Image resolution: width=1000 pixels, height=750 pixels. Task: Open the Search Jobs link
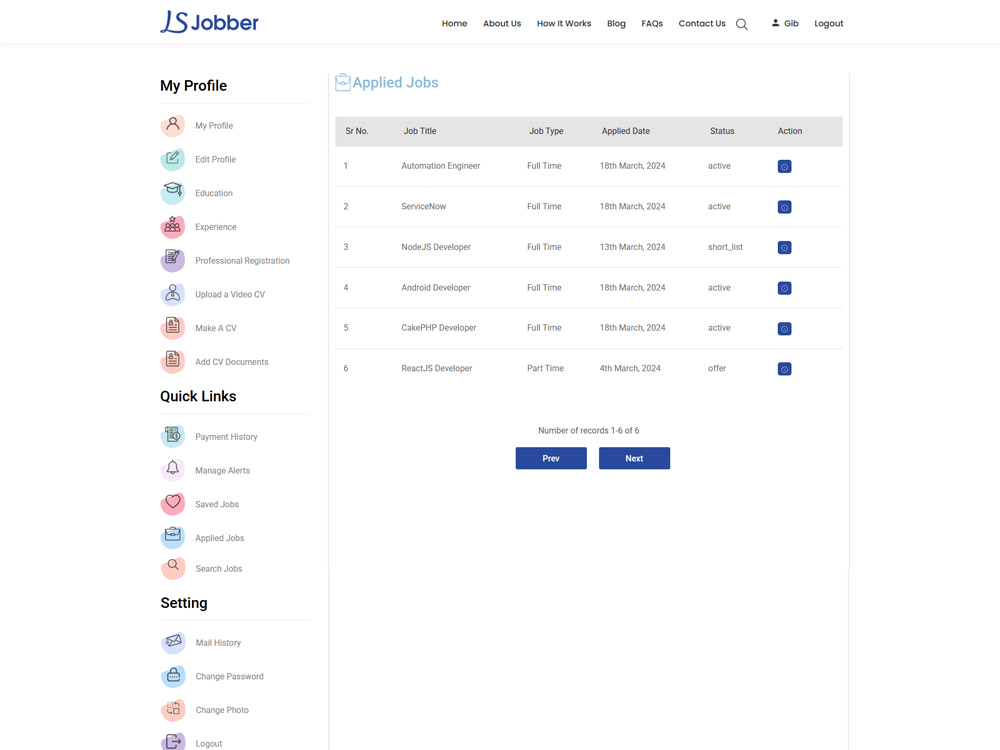tap(219, 569)
